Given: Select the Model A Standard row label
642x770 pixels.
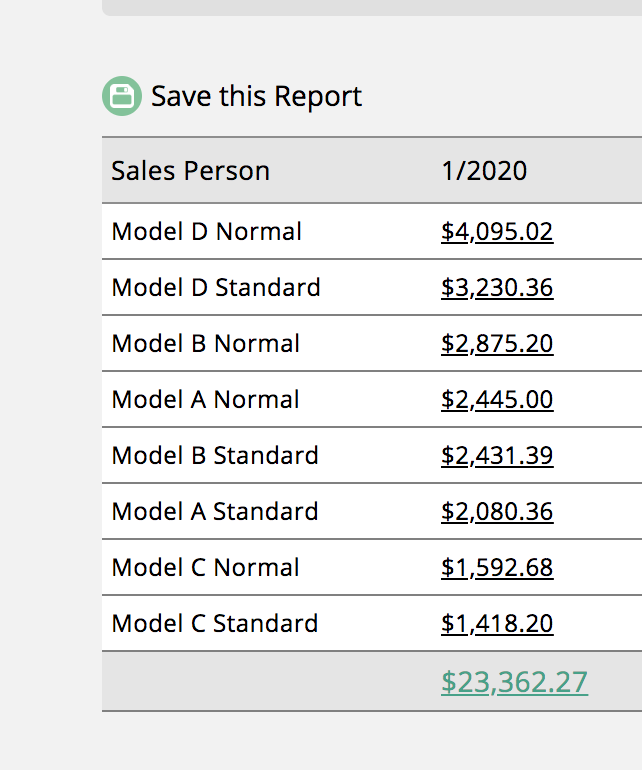Looking at the screenshot, I should tap(215, 512).
